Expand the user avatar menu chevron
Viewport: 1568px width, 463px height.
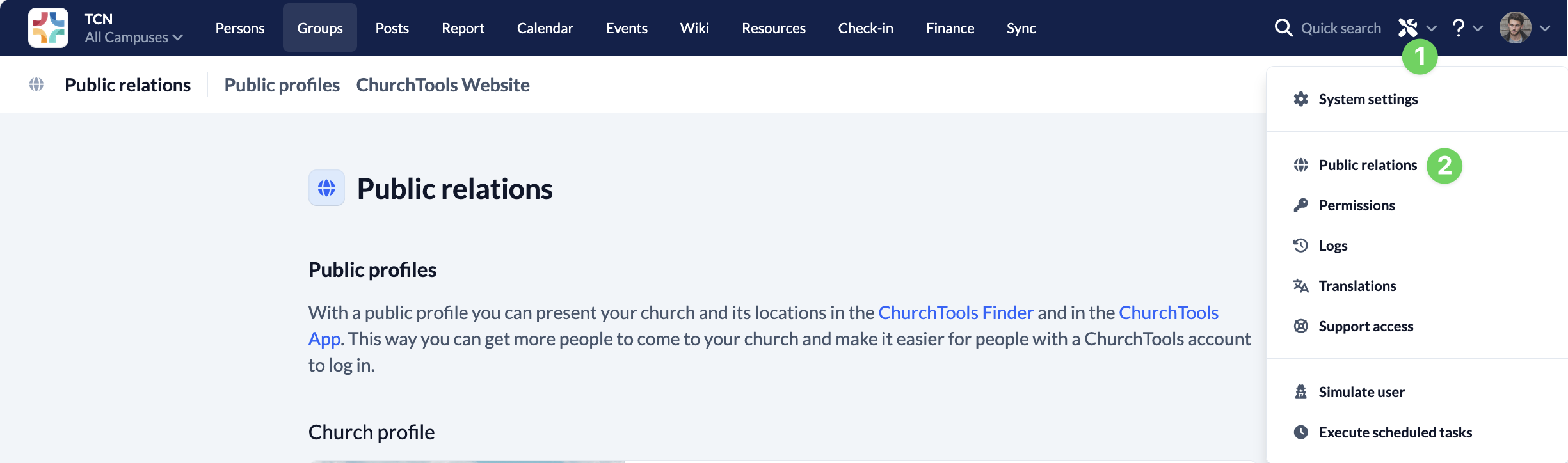coord(1545,28)
